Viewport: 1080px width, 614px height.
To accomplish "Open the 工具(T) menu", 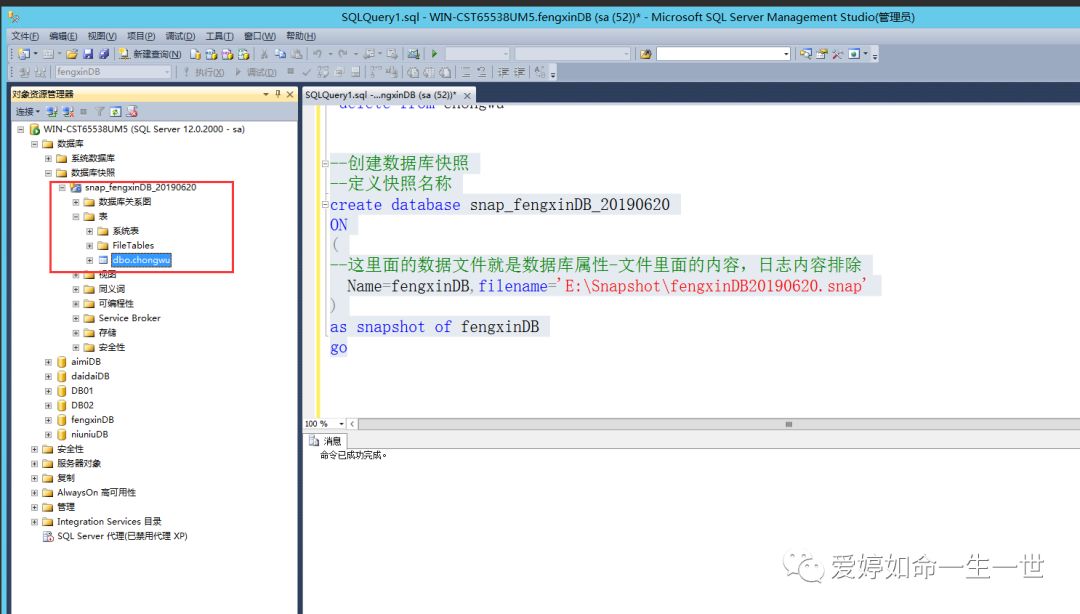I will coord(220,36).
